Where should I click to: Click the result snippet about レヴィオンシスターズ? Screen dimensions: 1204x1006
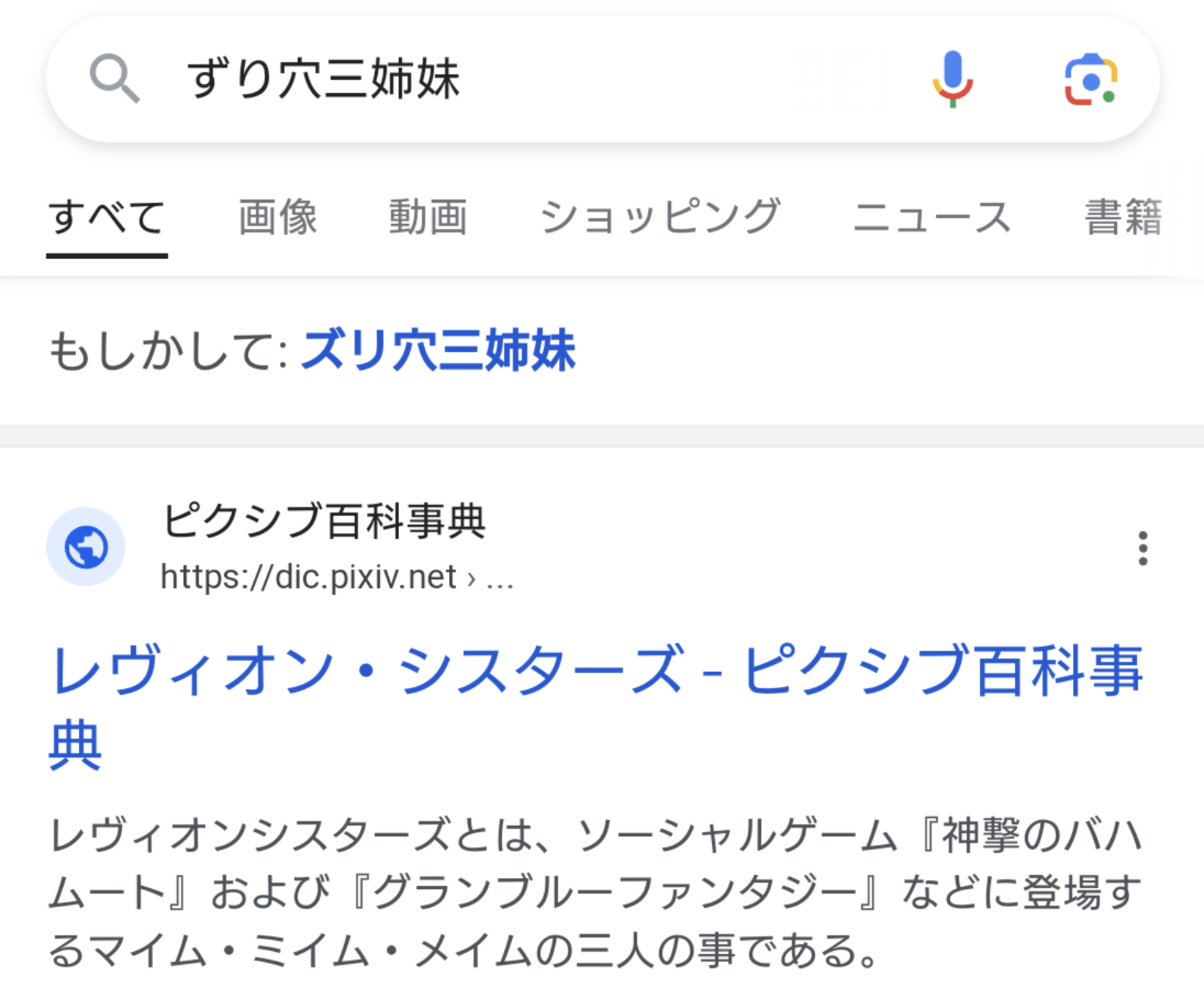596,893
